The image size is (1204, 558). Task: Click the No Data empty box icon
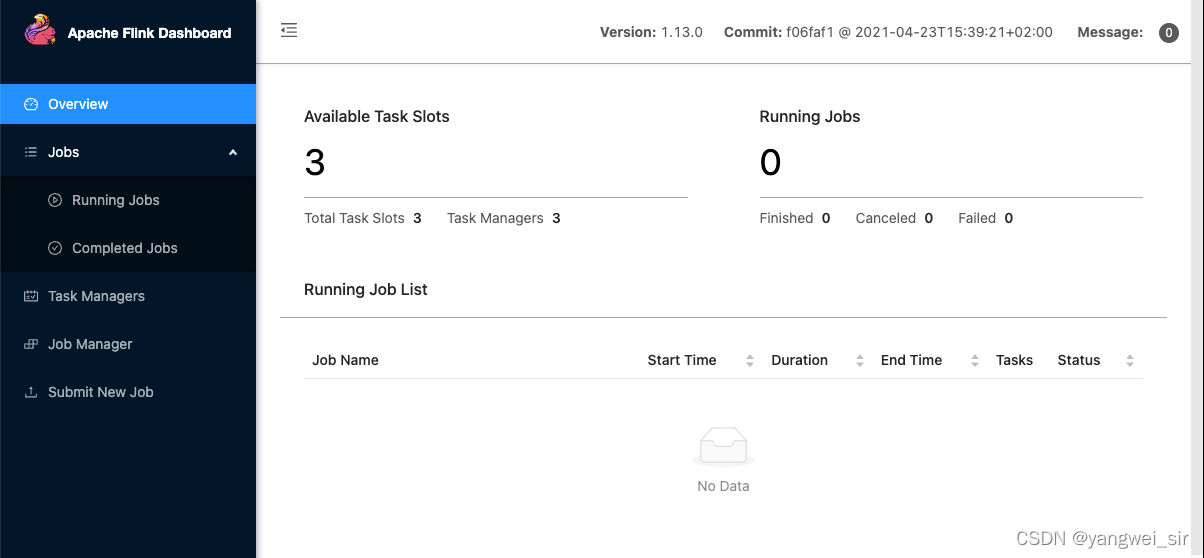723,447
